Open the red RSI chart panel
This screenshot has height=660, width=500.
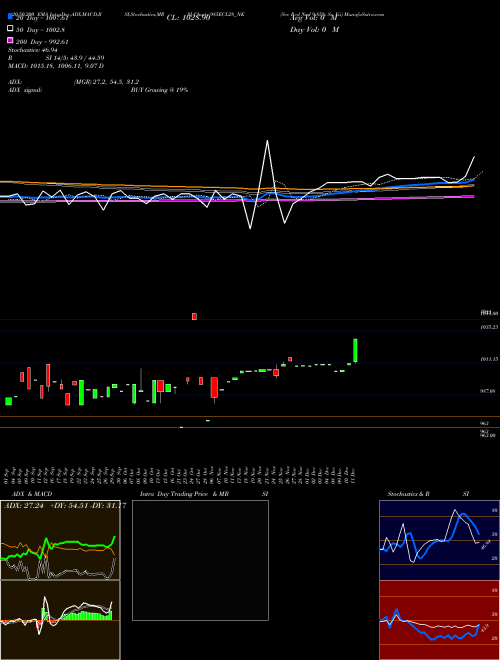439,620
